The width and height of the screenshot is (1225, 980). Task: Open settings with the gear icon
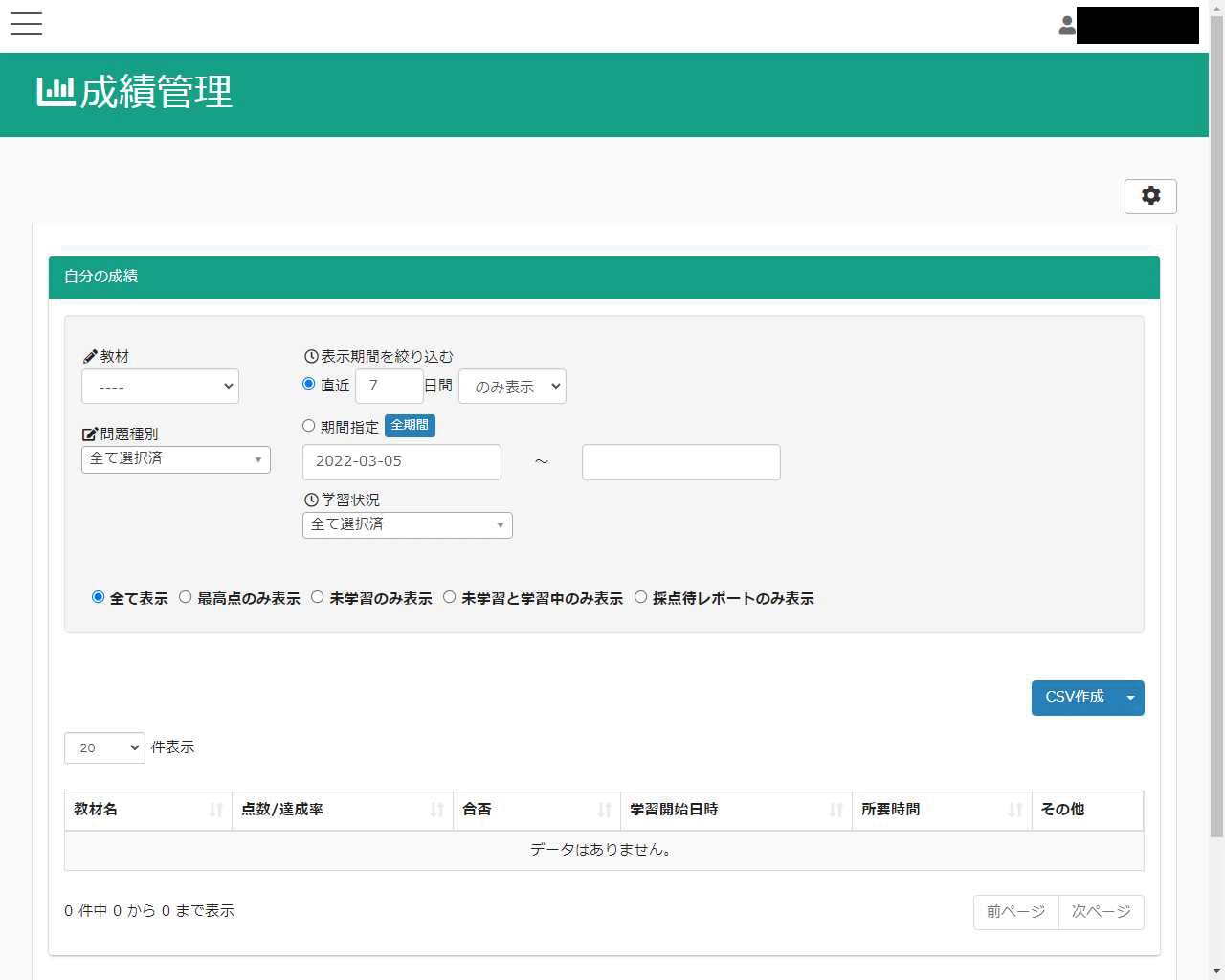[x=1150, y=196]
